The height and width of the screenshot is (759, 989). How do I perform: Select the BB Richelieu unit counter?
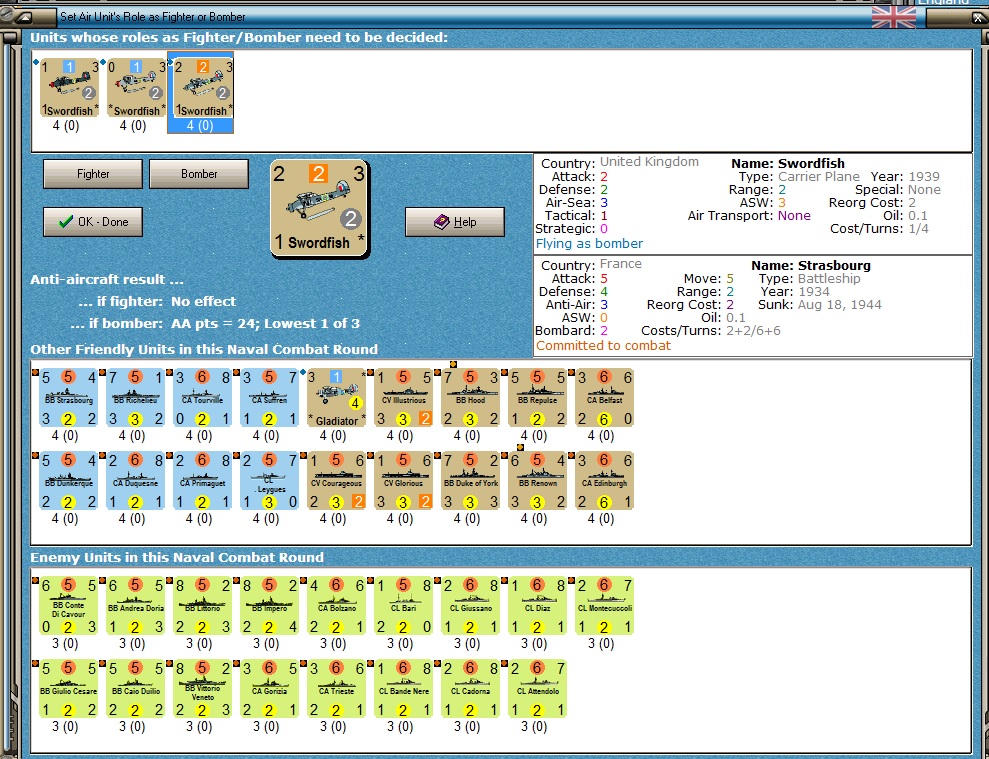click(135, 398)
